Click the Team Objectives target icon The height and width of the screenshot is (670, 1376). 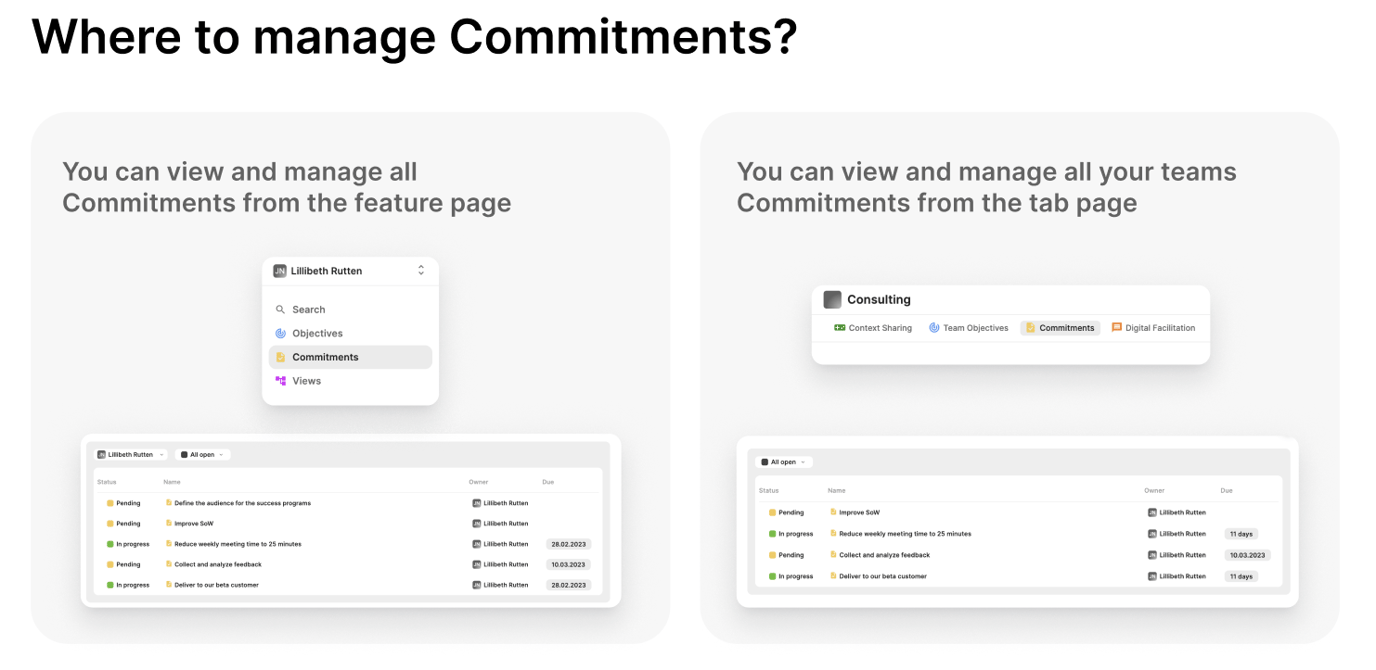point(934,328)
